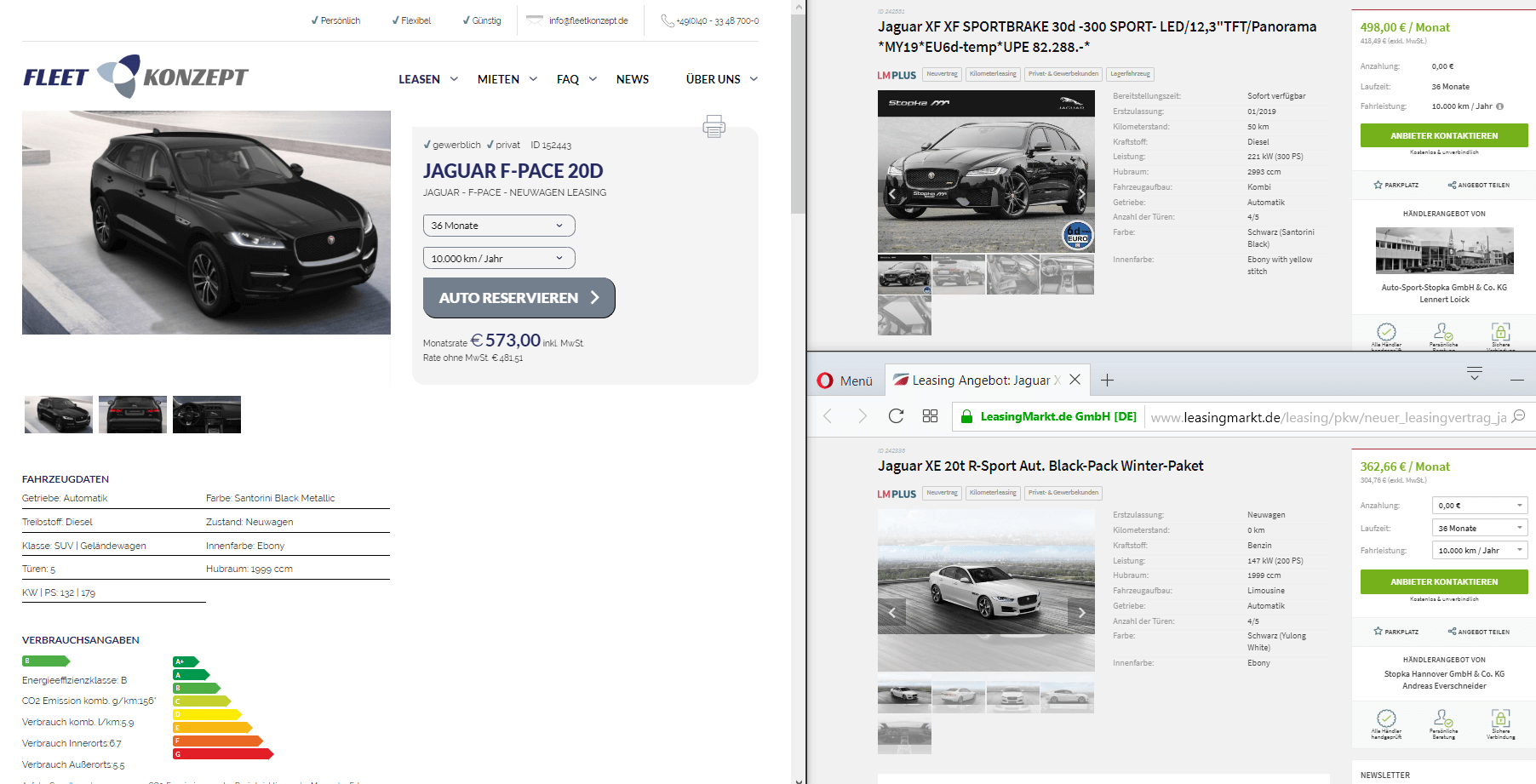Click the green A+ energy class bar
Image resolution: width=1536 pixels, height=784 pixels.
(x=186, y=661)
